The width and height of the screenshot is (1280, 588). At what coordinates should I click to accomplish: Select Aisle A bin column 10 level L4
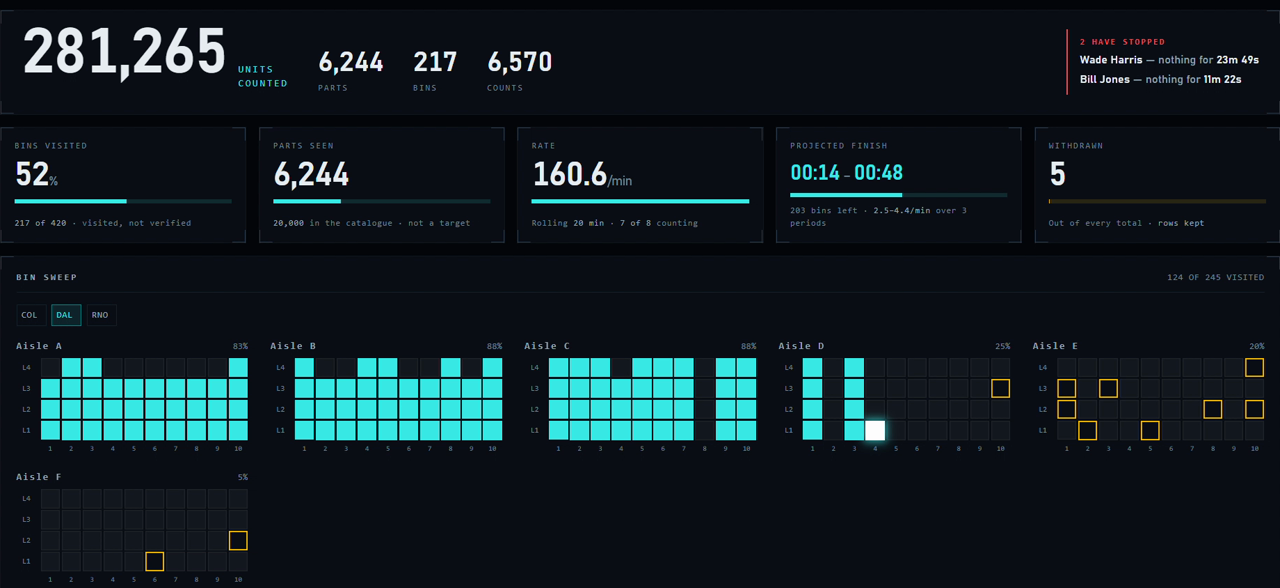[238, 367]
